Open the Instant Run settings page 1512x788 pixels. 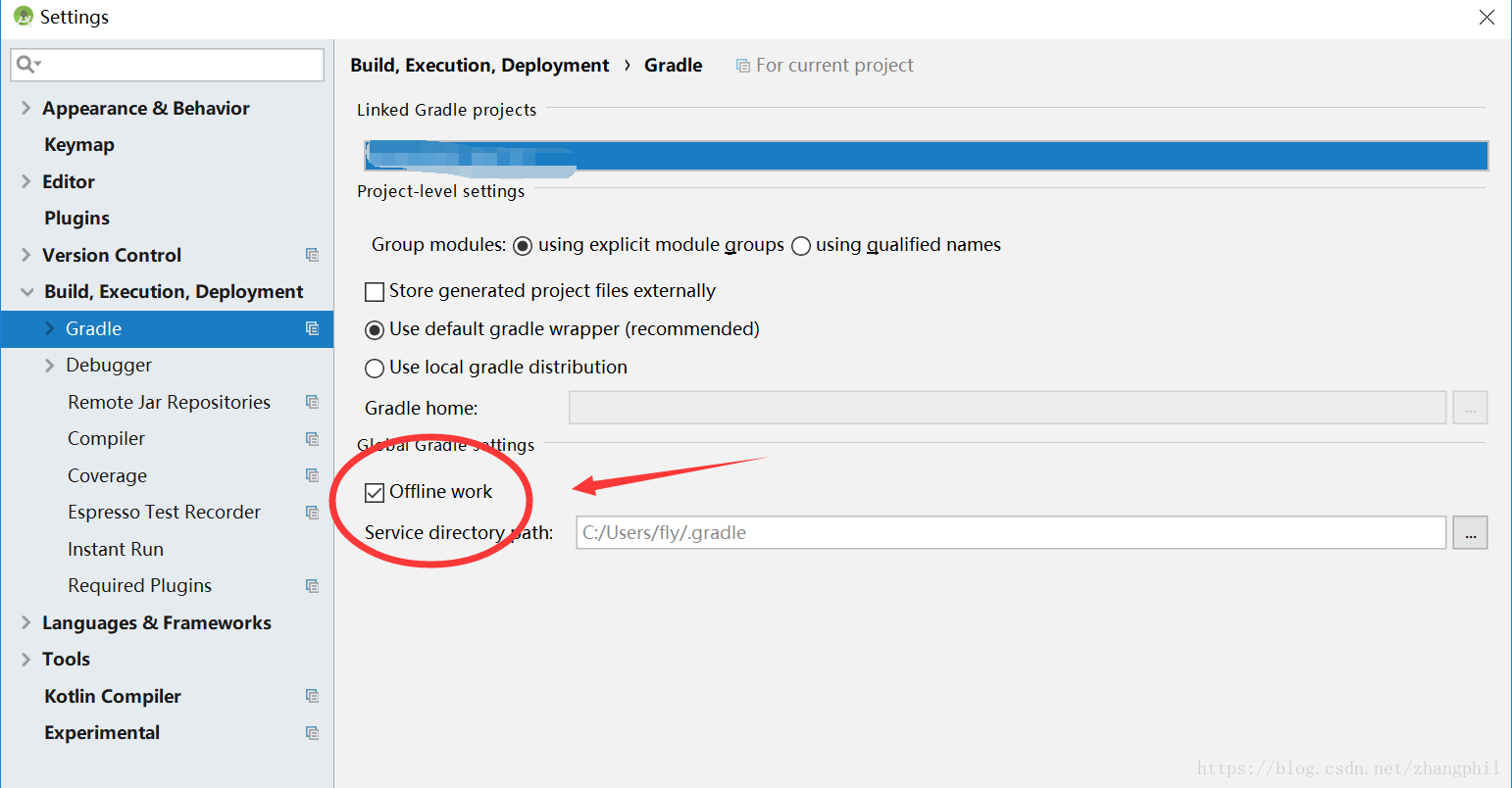tap(116, 549)
